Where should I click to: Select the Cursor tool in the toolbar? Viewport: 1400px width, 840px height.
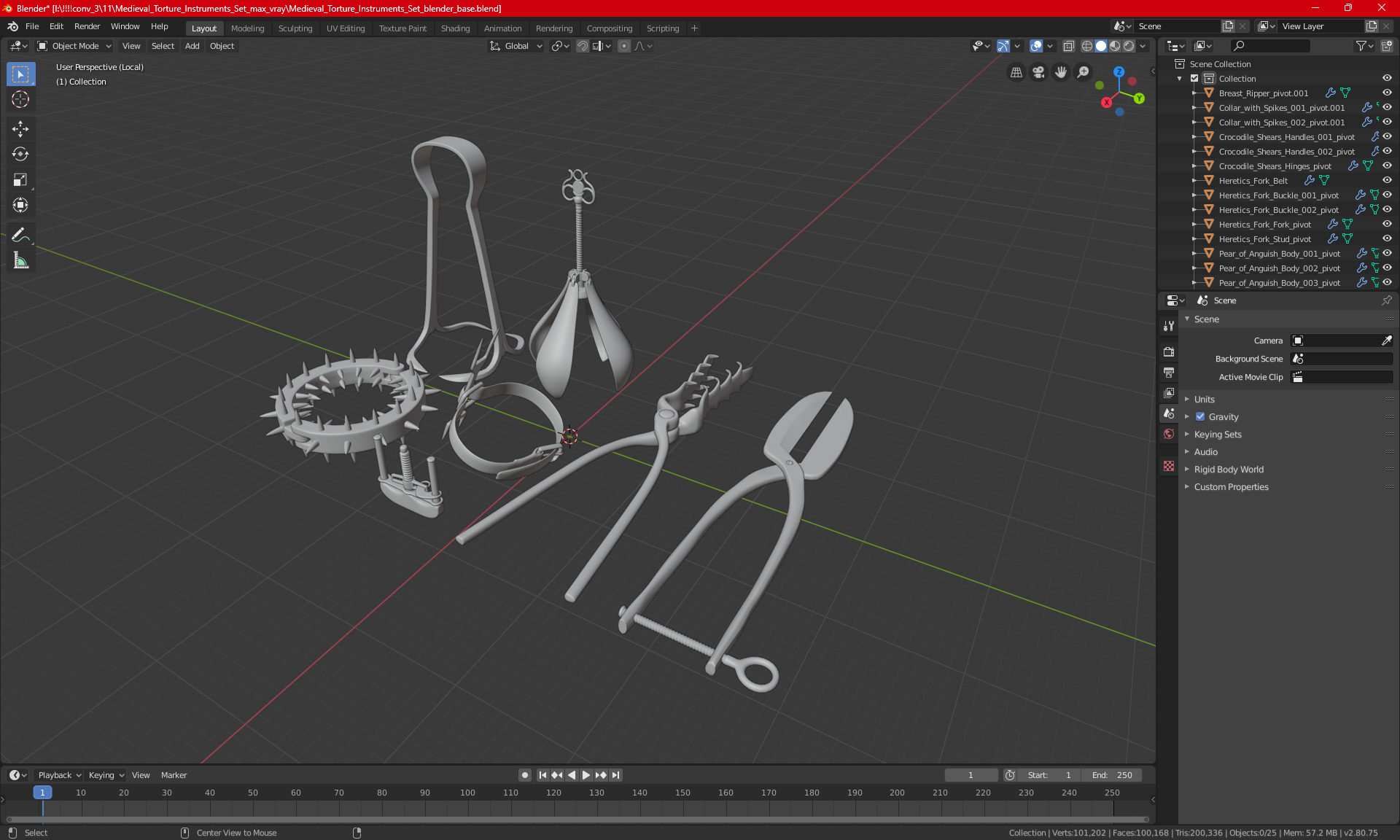pyautogui.click(x=20, y=100)
